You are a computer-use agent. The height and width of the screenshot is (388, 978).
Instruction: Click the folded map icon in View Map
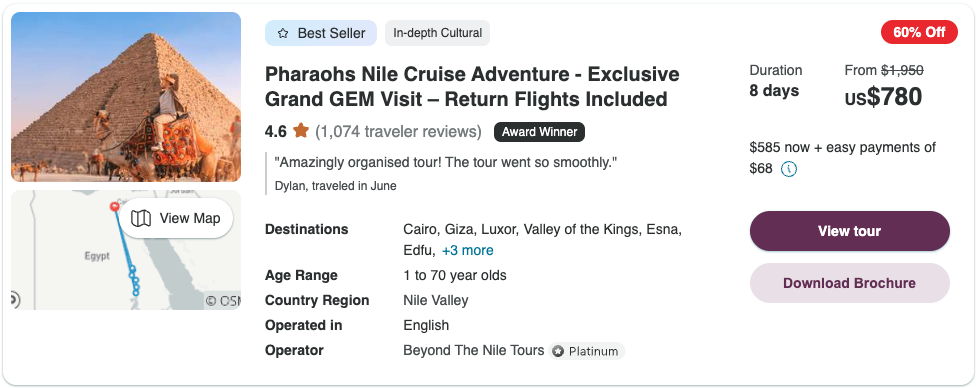(142, 218)
